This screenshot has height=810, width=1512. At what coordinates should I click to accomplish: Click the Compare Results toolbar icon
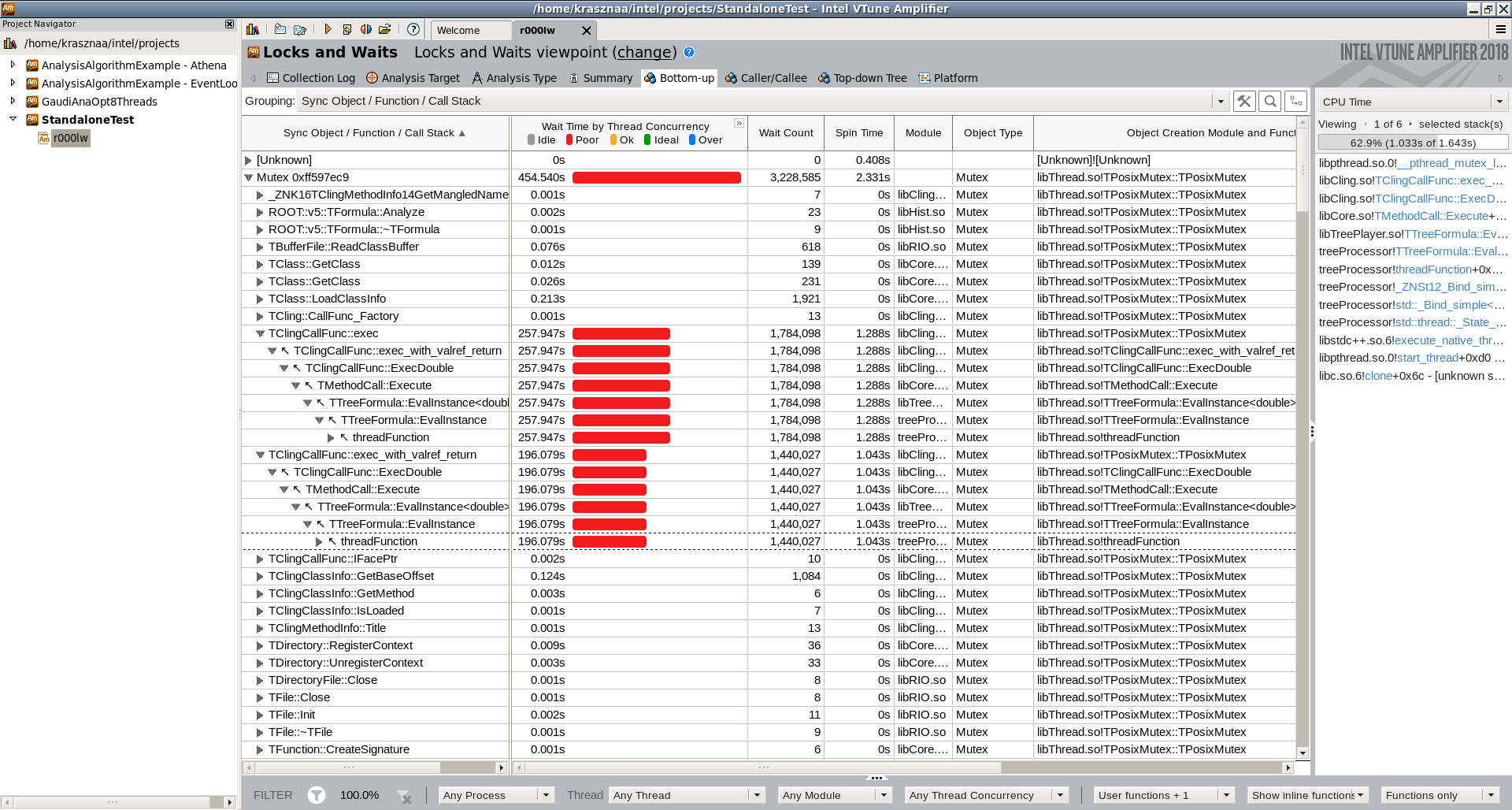coord(366,29)
